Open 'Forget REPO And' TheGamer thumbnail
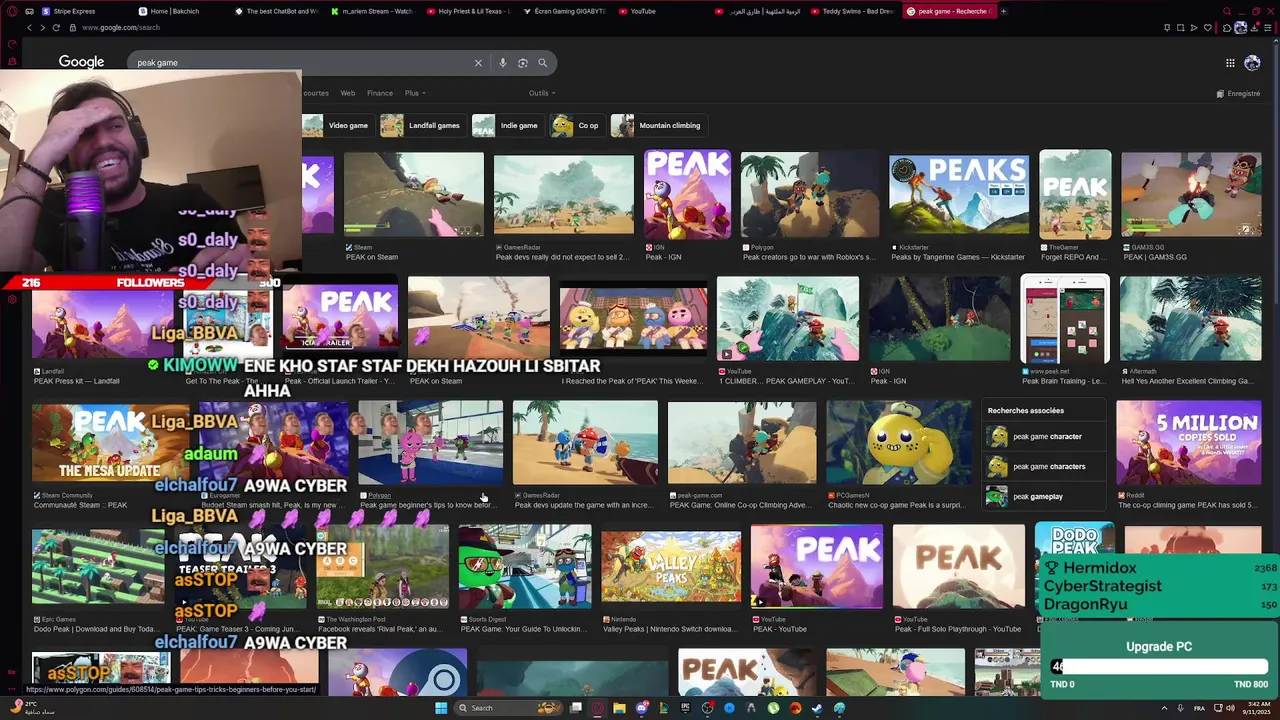Viewport: 1280px width, 720px height. point(1075,195)
